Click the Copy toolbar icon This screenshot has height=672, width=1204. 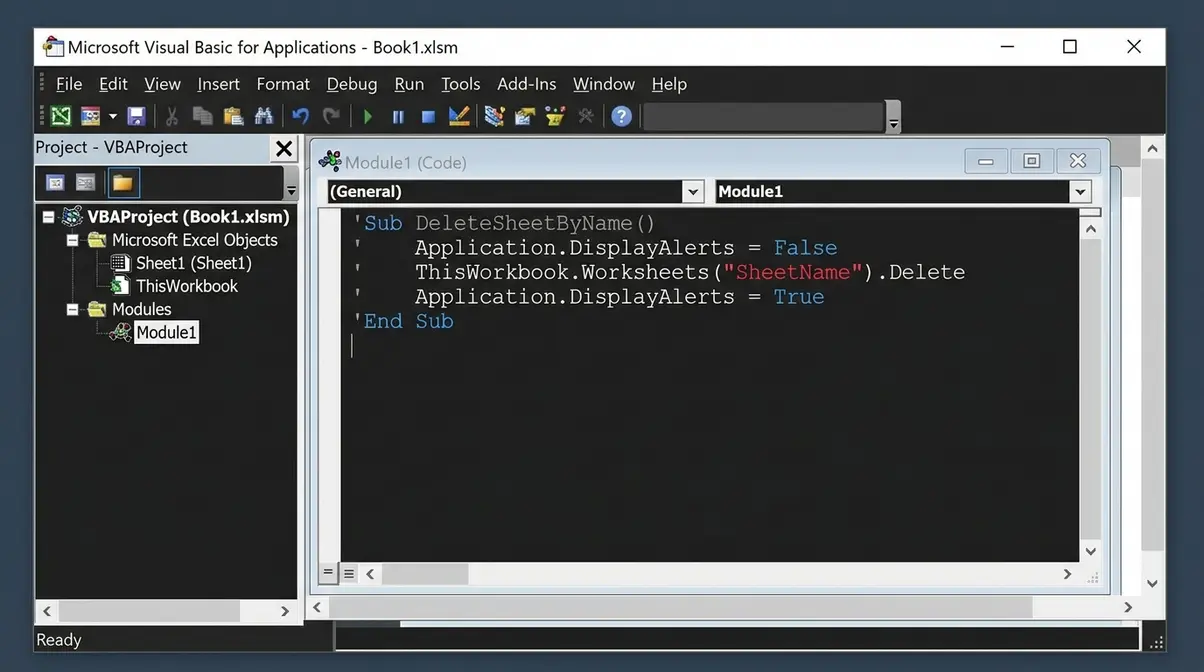203,116
